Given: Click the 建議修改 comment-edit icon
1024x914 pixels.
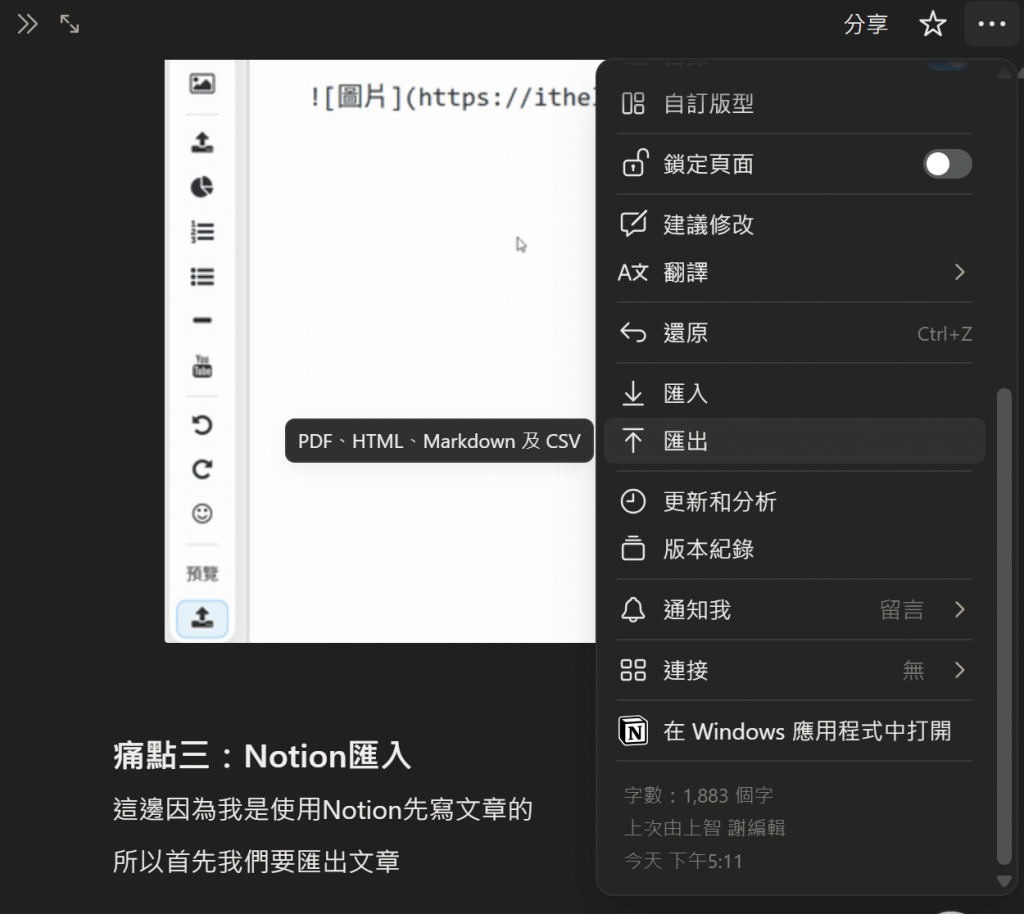Looking at the screenshot, I should click(x=633, y=224).
